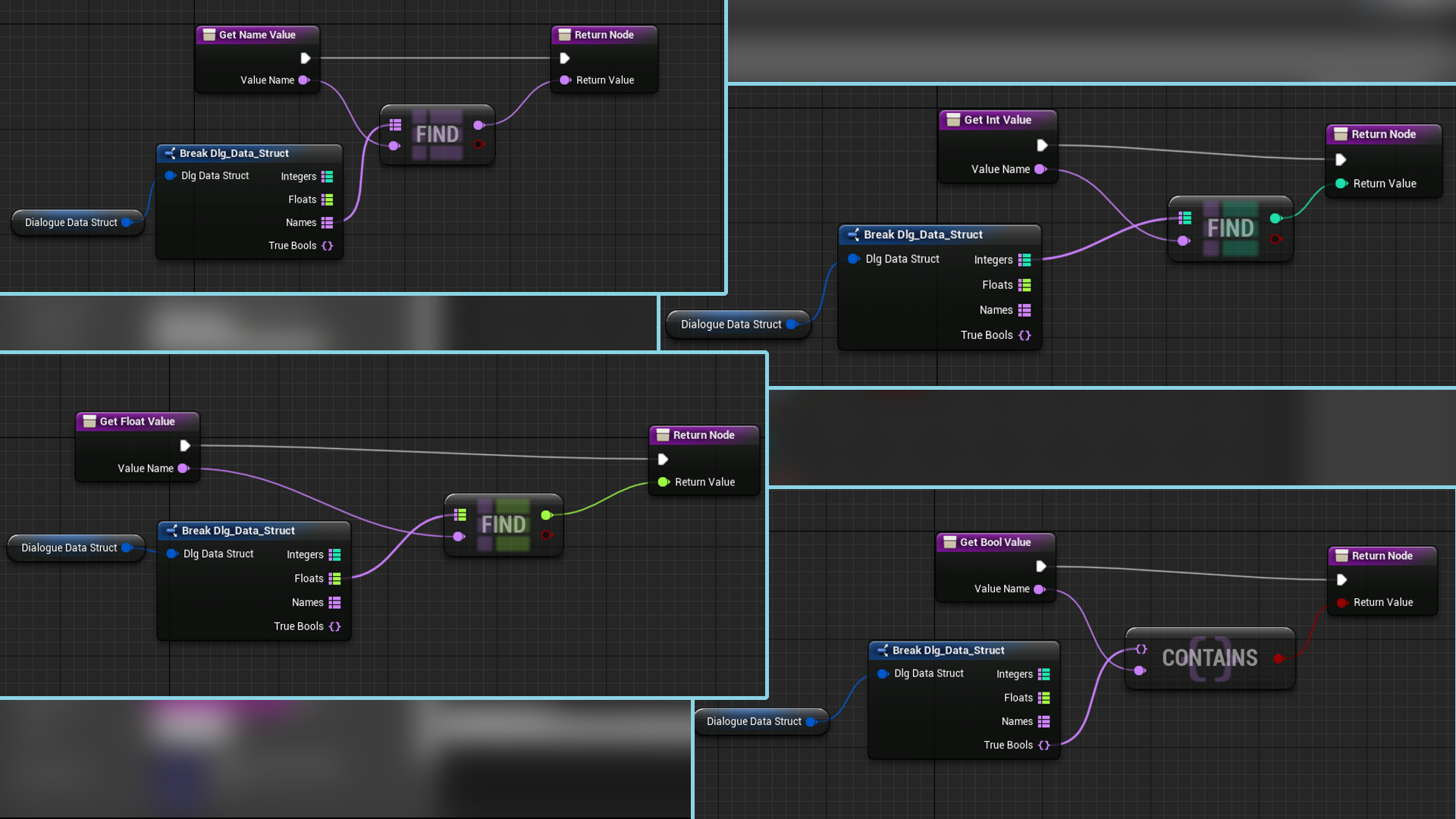
Task: Click green output pin on Get Float FIND node
Action: (546, 516)
